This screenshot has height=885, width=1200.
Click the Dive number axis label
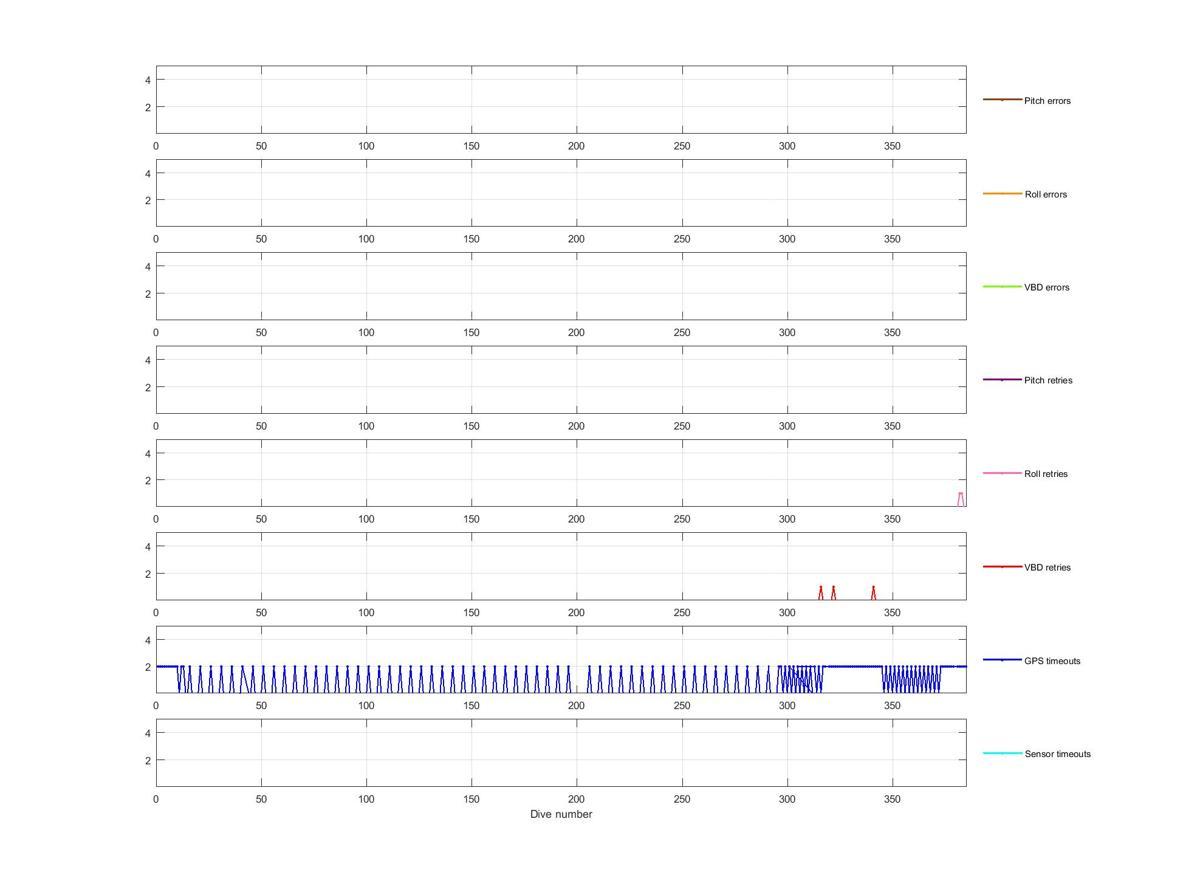coord(561,814)
